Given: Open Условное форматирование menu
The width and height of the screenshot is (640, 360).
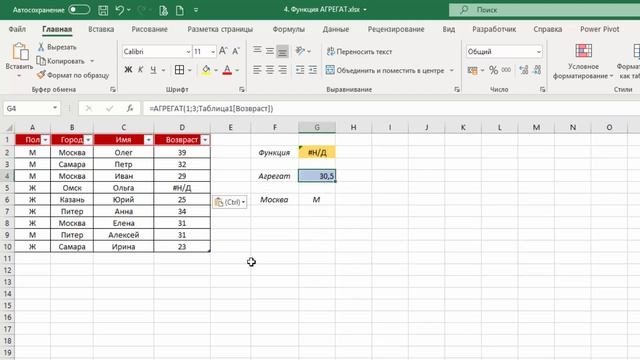Looking at the screenshot, I should 583,61.
